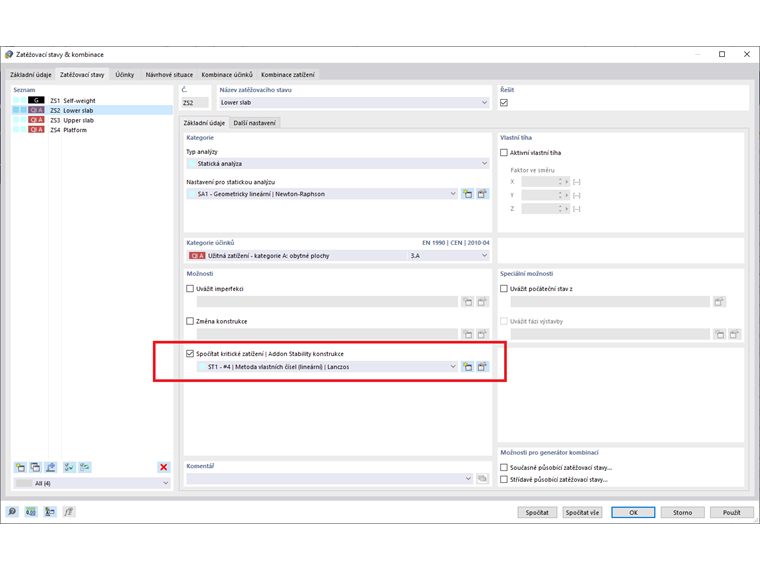
Task: Delete selected load case with red X
Action: click(x=163, y=467)
